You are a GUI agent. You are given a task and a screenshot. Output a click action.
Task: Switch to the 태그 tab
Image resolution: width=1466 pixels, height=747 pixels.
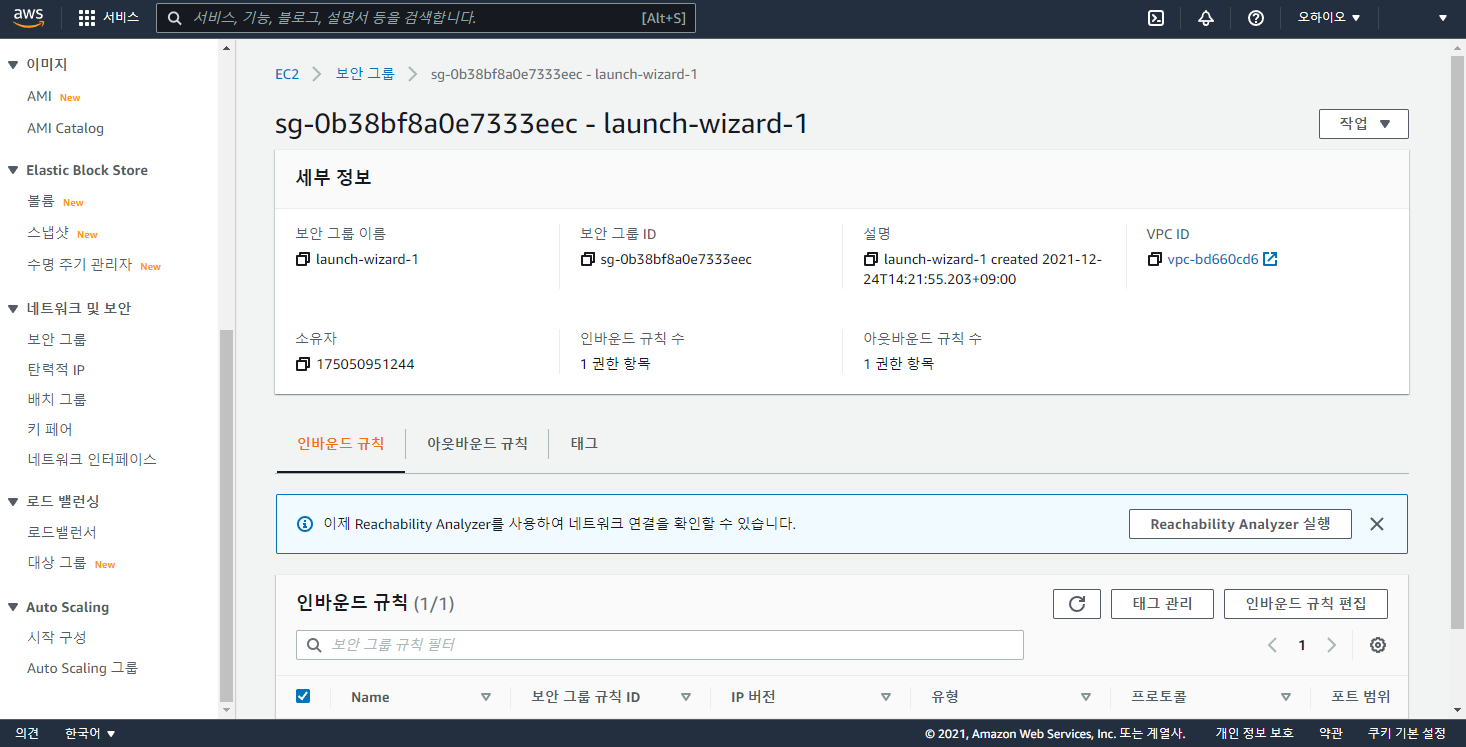[x=584, y=443]
